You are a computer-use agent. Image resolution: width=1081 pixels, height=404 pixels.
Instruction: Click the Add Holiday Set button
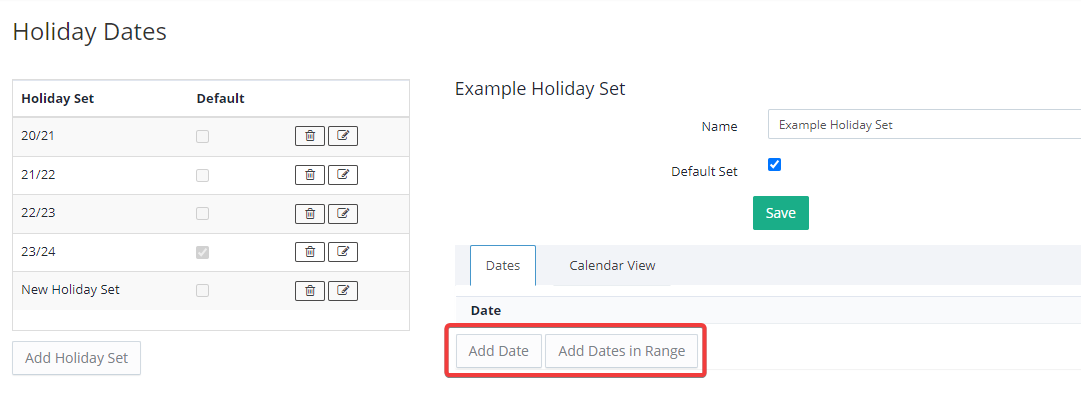tap(77, 358)
